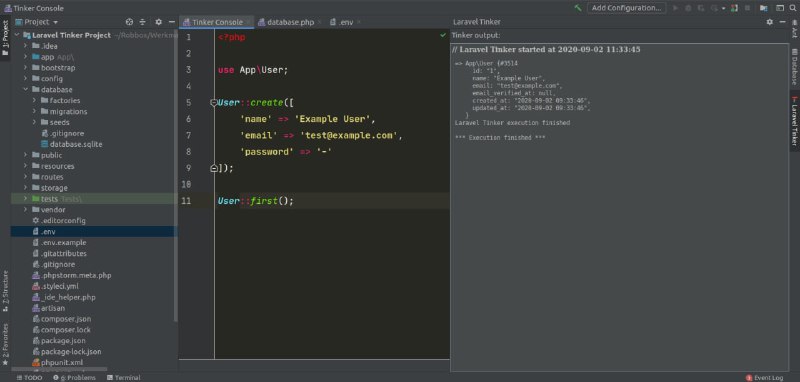
Task: Select composer.json in project tree
Action: coord(62,319)
